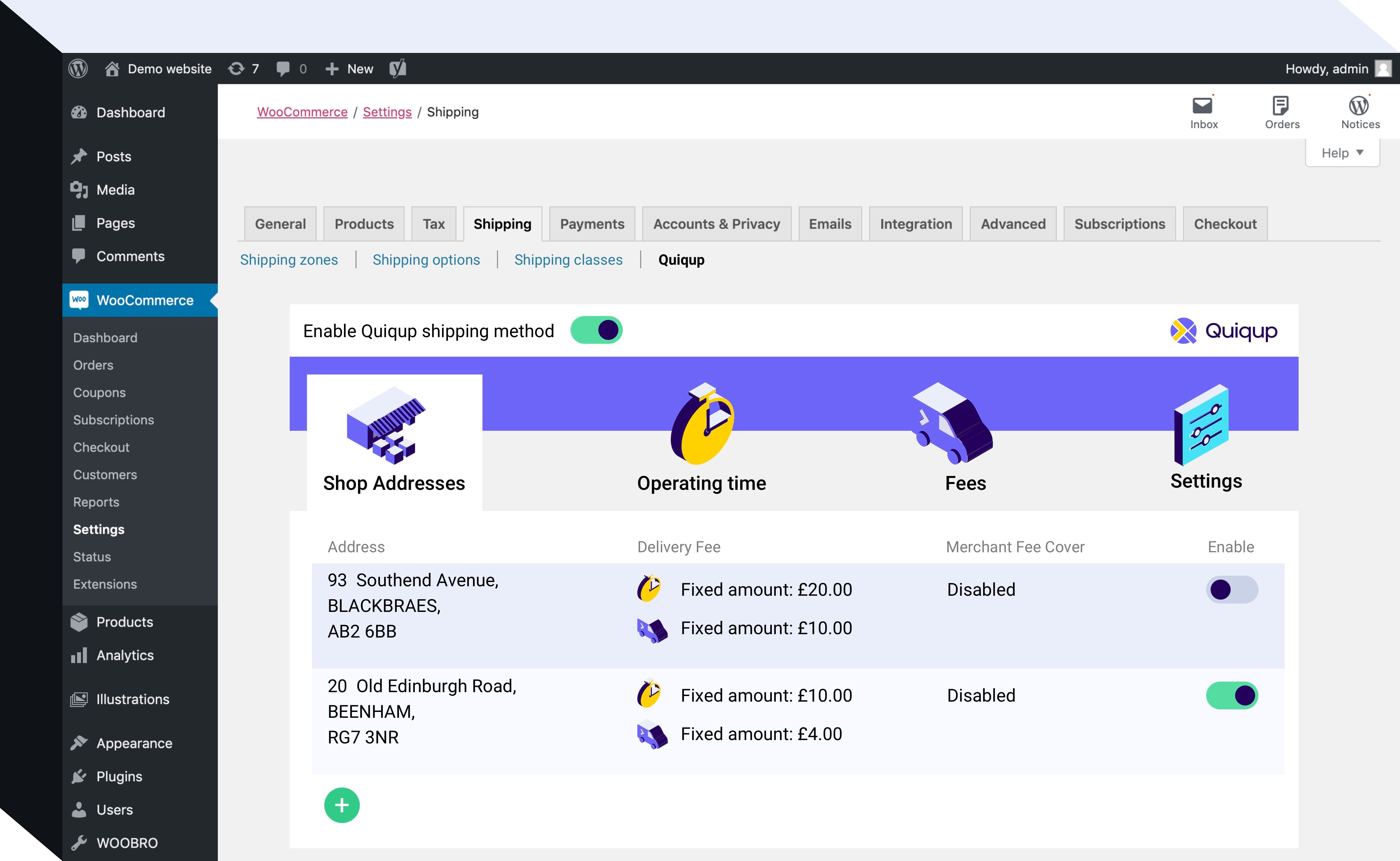Switch to the General settings tab
Viewport: 1400px width, 861px height.
281,224
